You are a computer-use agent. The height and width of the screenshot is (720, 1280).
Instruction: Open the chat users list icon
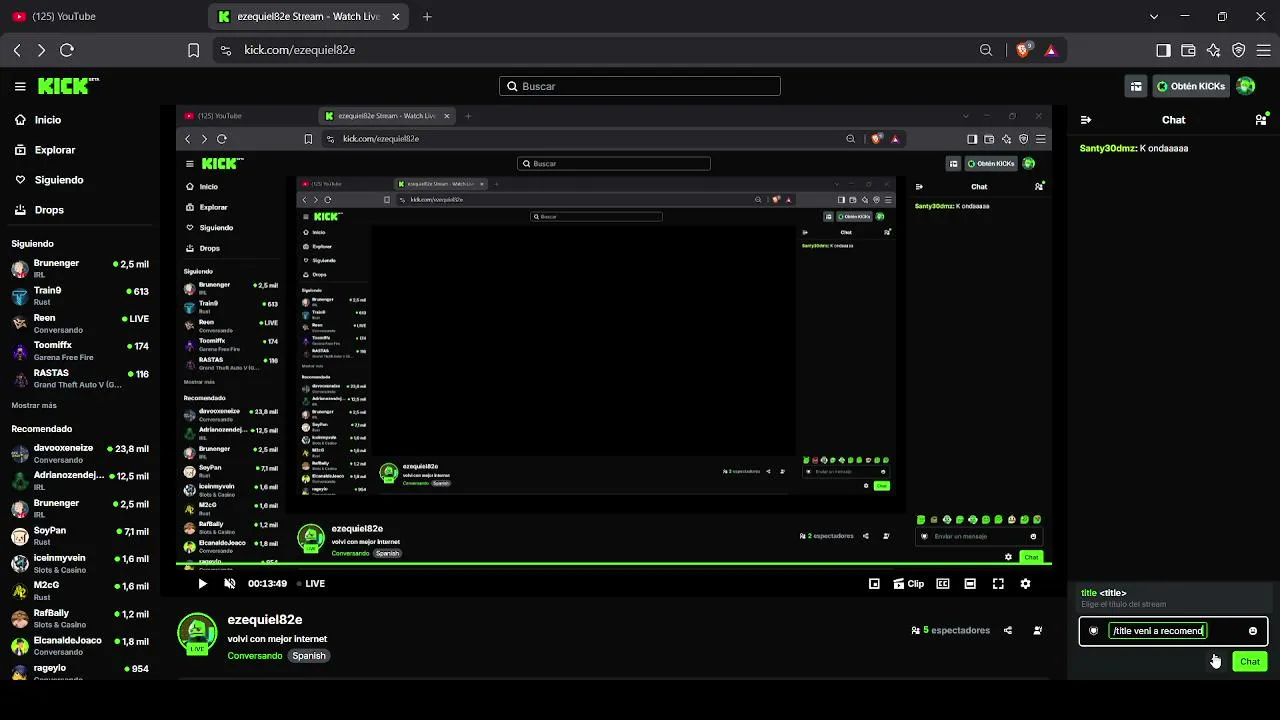pos(1261,120)
